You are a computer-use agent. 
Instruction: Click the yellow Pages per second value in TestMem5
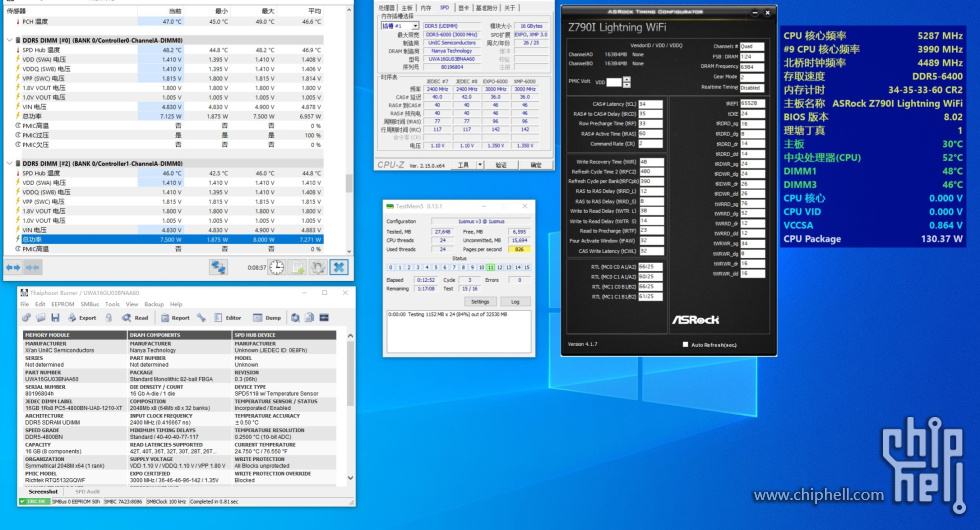[x=519, y=249]
